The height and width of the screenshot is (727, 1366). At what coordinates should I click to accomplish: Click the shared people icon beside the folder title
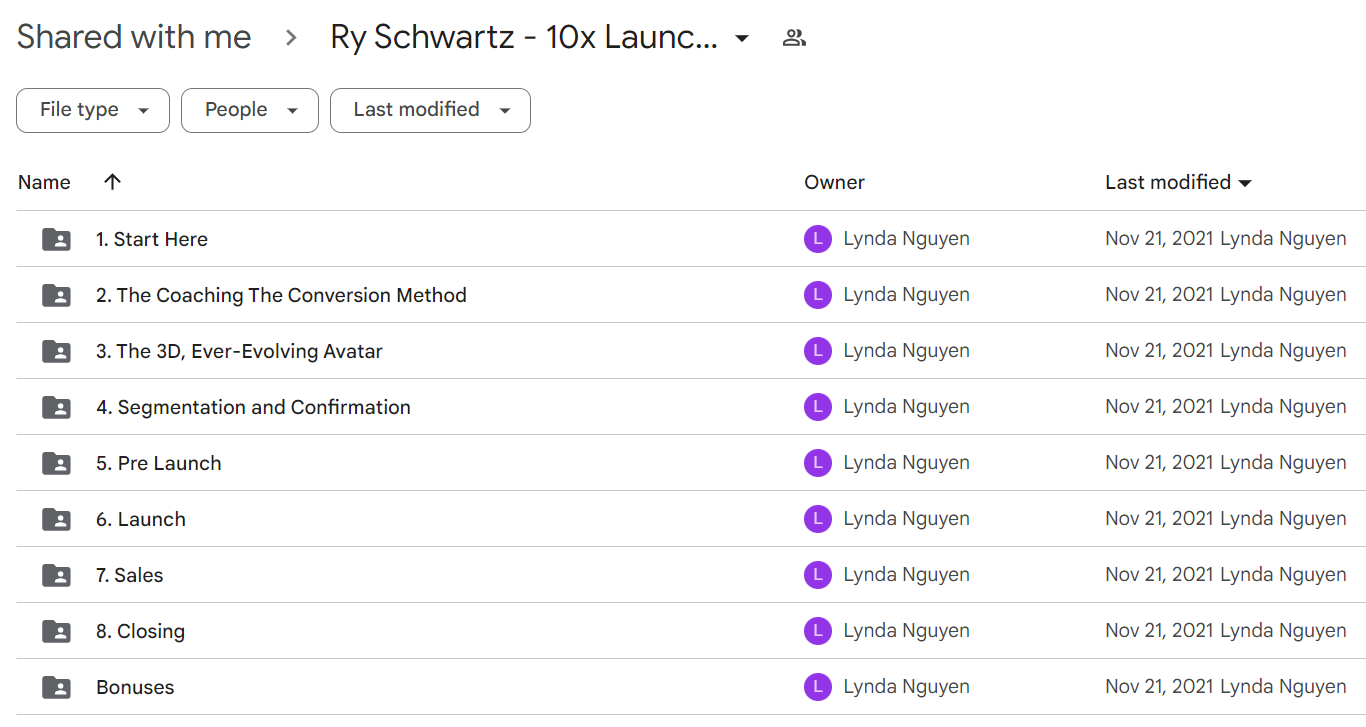pos(795,38)
